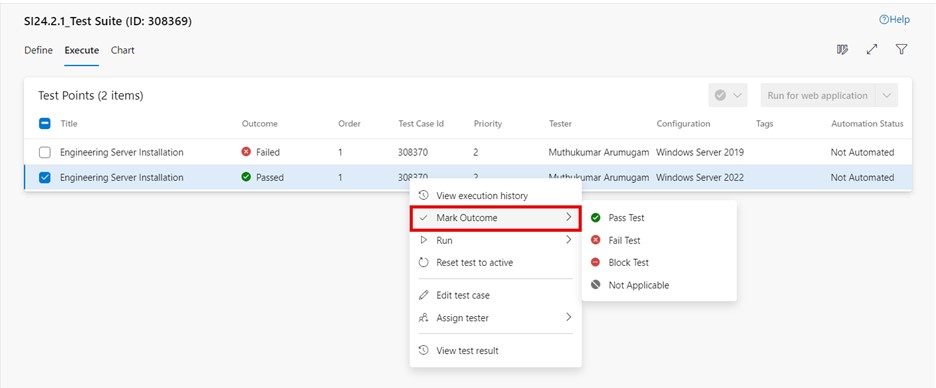Expand the Assign tester chevron
Viewport: 936px width, 388px height.
569,317
